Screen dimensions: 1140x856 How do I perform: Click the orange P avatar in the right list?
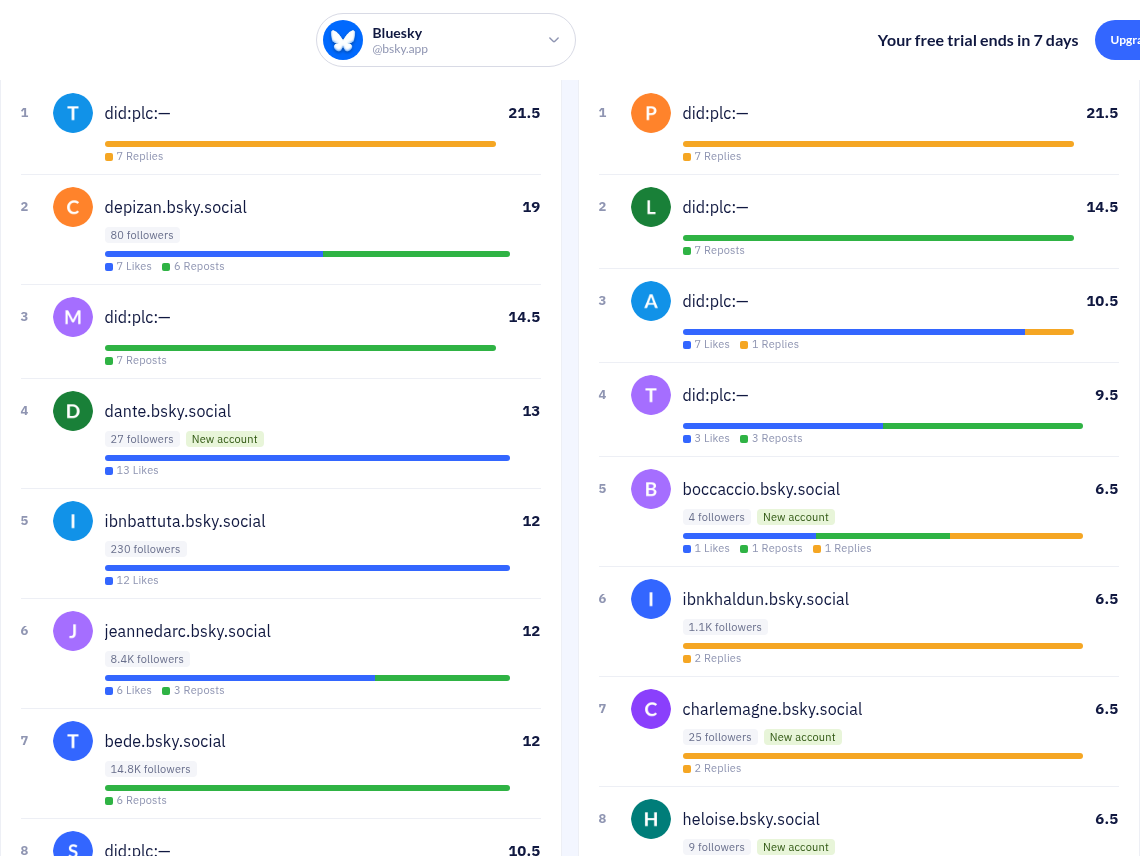point(651,113)
